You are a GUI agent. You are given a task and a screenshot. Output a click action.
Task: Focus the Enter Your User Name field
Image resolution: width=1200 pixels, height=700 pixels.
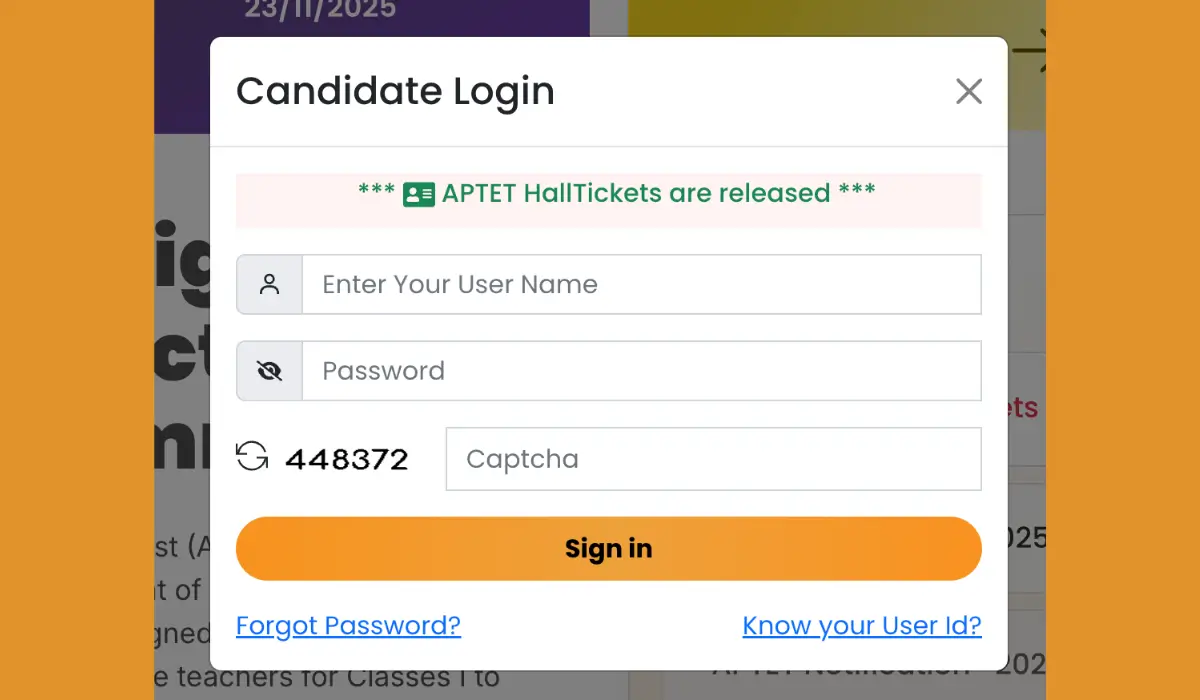[x=641, y=285]
